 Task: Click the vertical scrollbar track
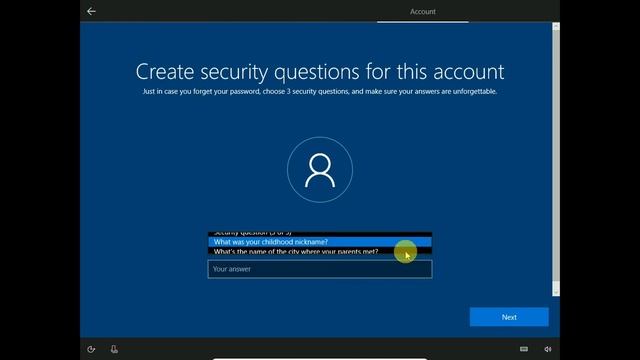556,159
